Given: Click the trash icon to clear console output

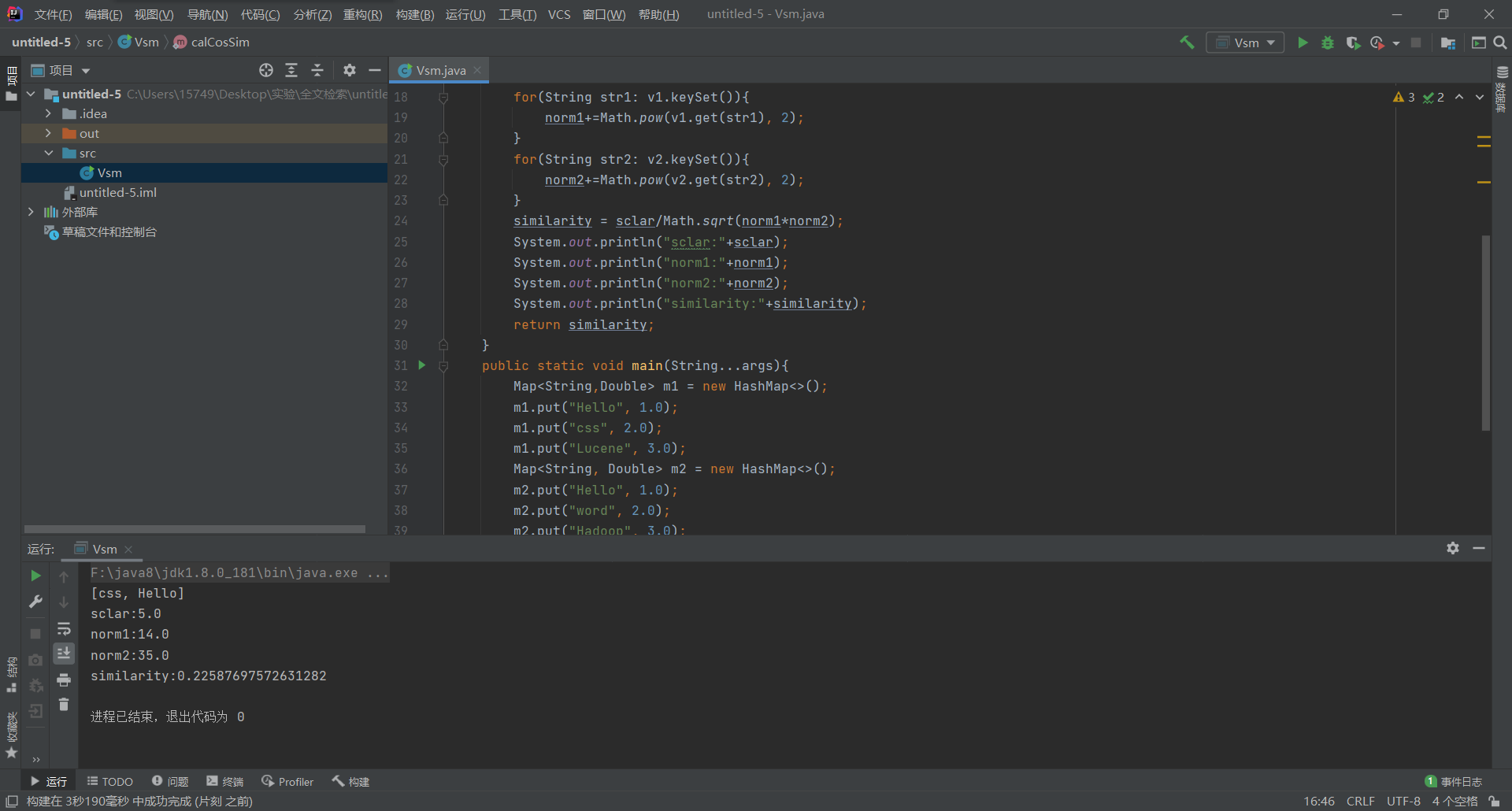Looking at the screenshot, I should [64, 705].
